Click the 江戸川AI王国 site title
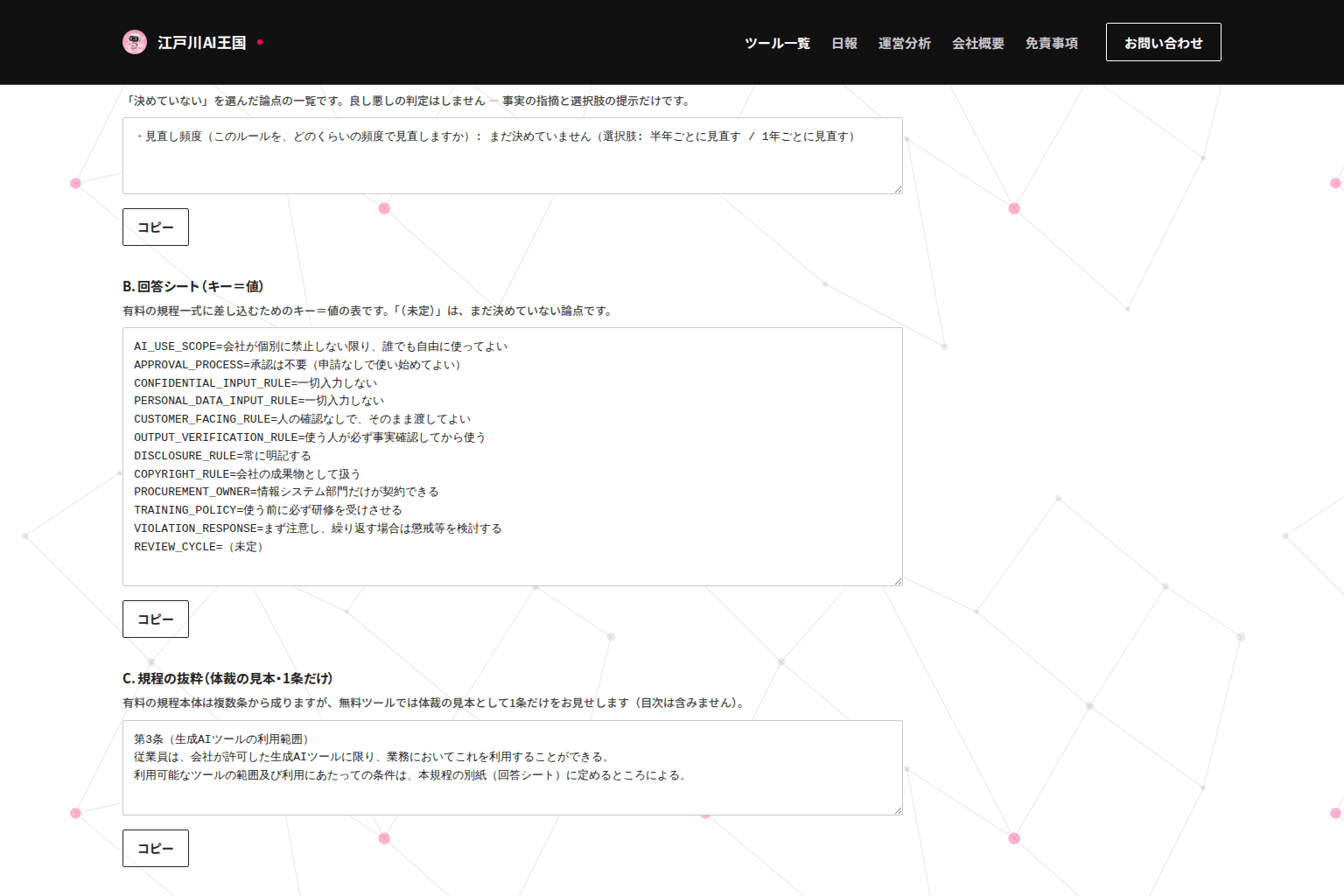The height and width of the screenshot is (896, 1344). [x=202, y=43]
